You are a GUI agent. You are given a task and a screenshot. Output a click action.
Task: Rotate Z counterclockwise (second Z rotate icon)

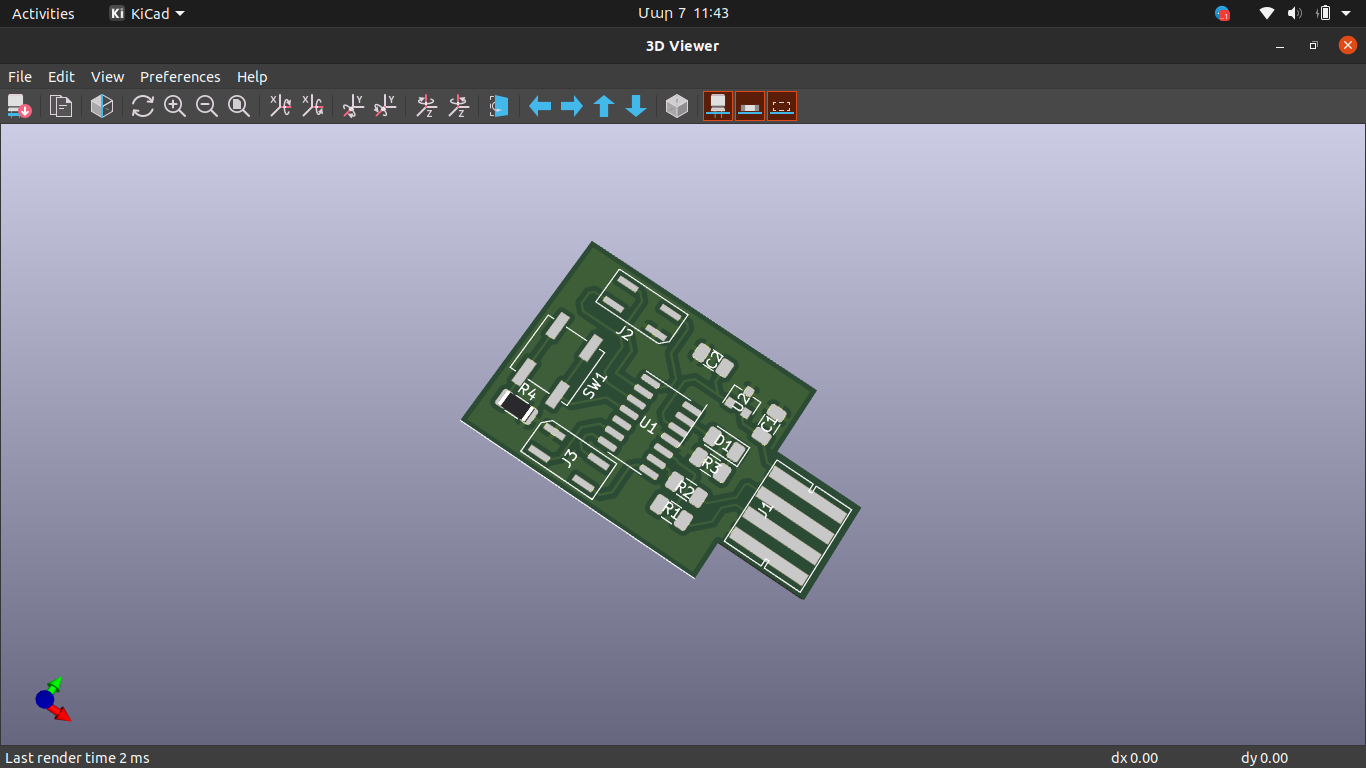(458, 106)
